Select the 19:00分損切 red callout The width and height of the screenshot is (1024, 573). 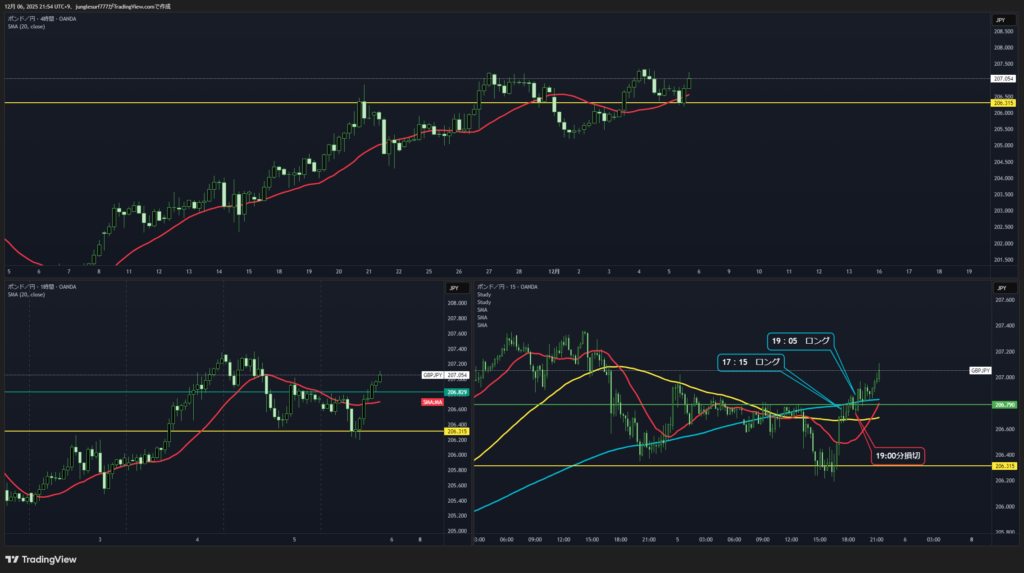click(x=896, y=455)
